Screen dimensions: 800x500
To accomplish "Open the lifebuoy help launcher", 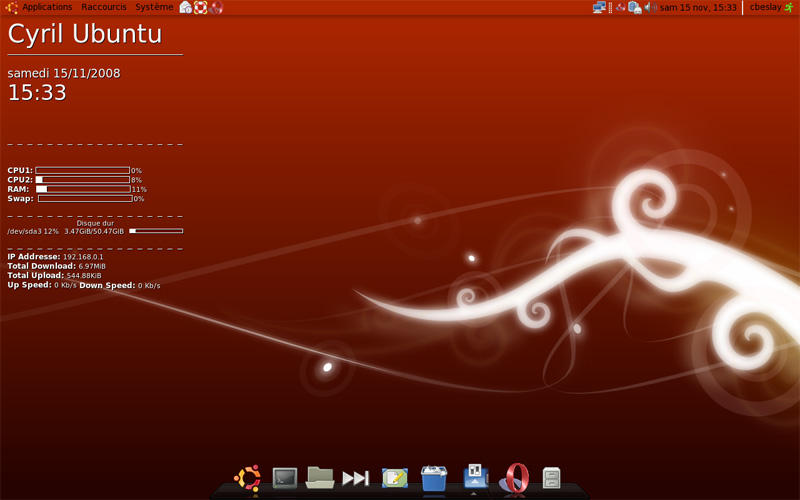I will [201, 7].
